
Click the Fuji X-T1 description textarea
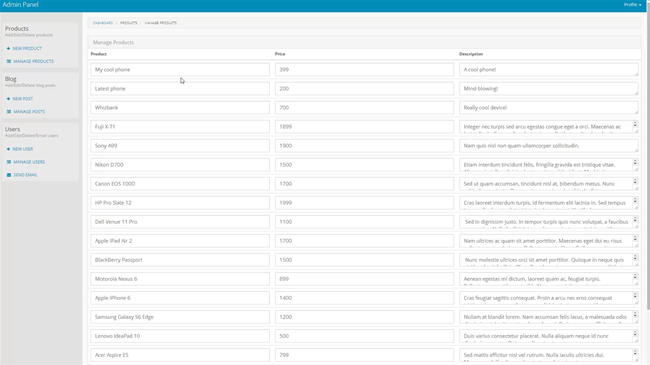pos(549,127)
